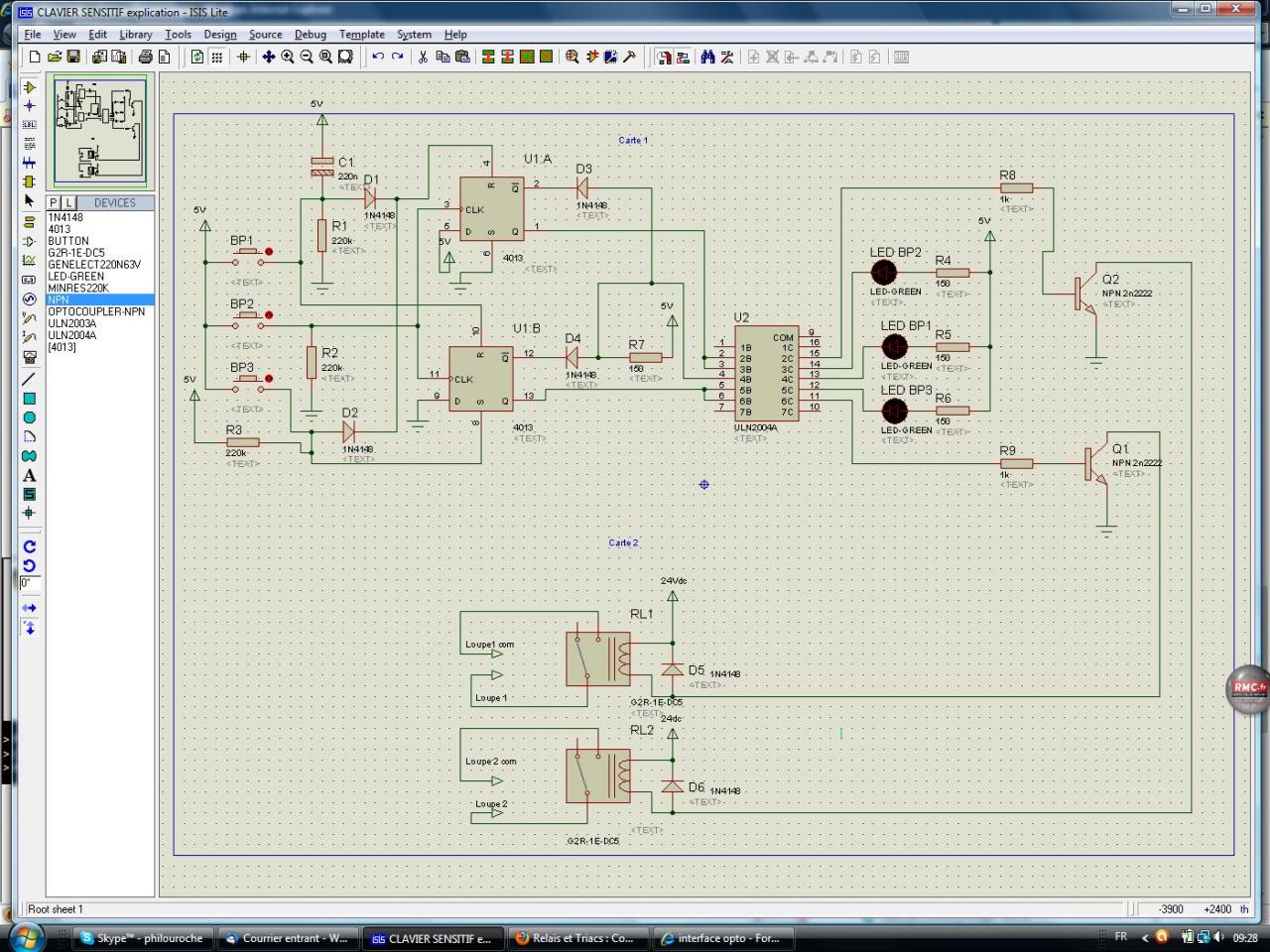This screenshot has height=952, width=1270.
Task: Open the Library menu
Action: [x=135, y=34]
